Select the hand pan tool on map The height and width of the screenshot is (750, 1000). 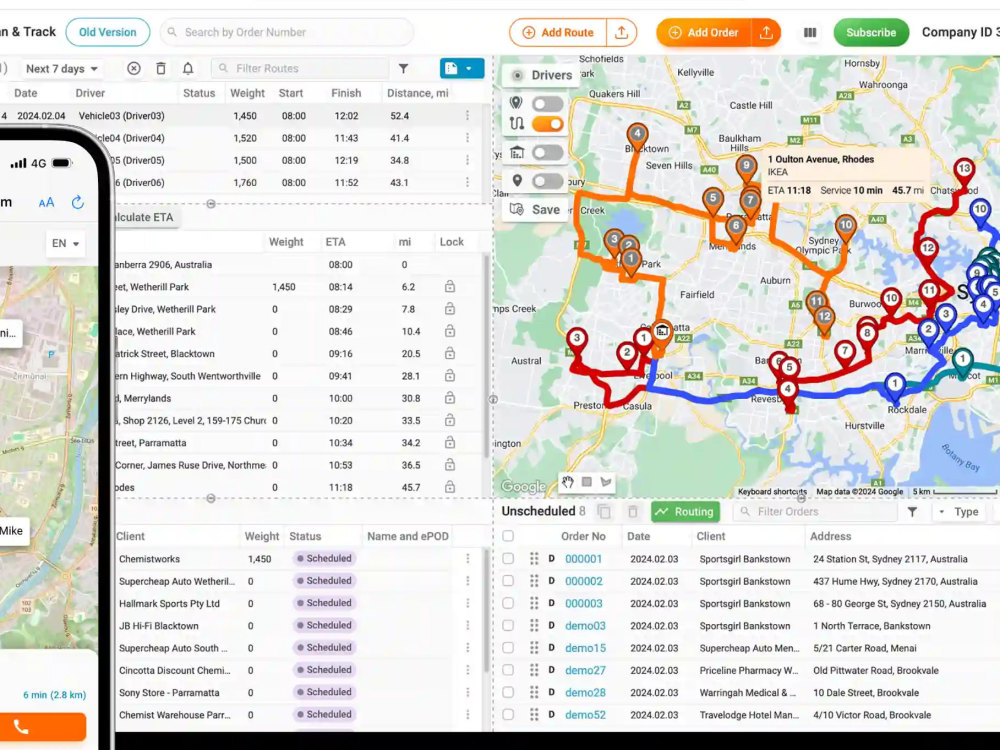568,482
